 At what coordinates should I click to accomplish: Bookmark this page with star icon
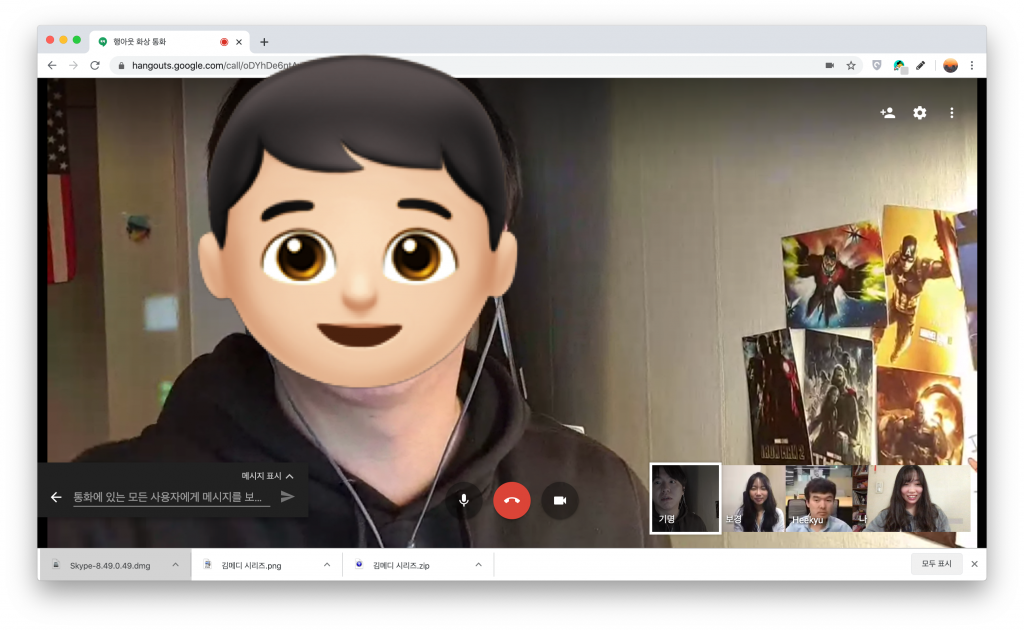click(851, 65)
